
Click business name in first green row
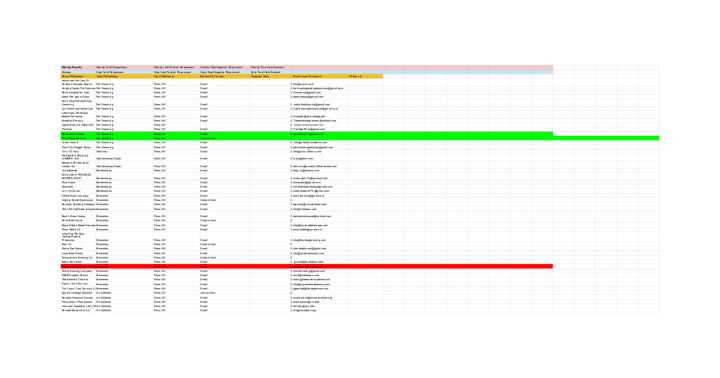tap(78, 134)
